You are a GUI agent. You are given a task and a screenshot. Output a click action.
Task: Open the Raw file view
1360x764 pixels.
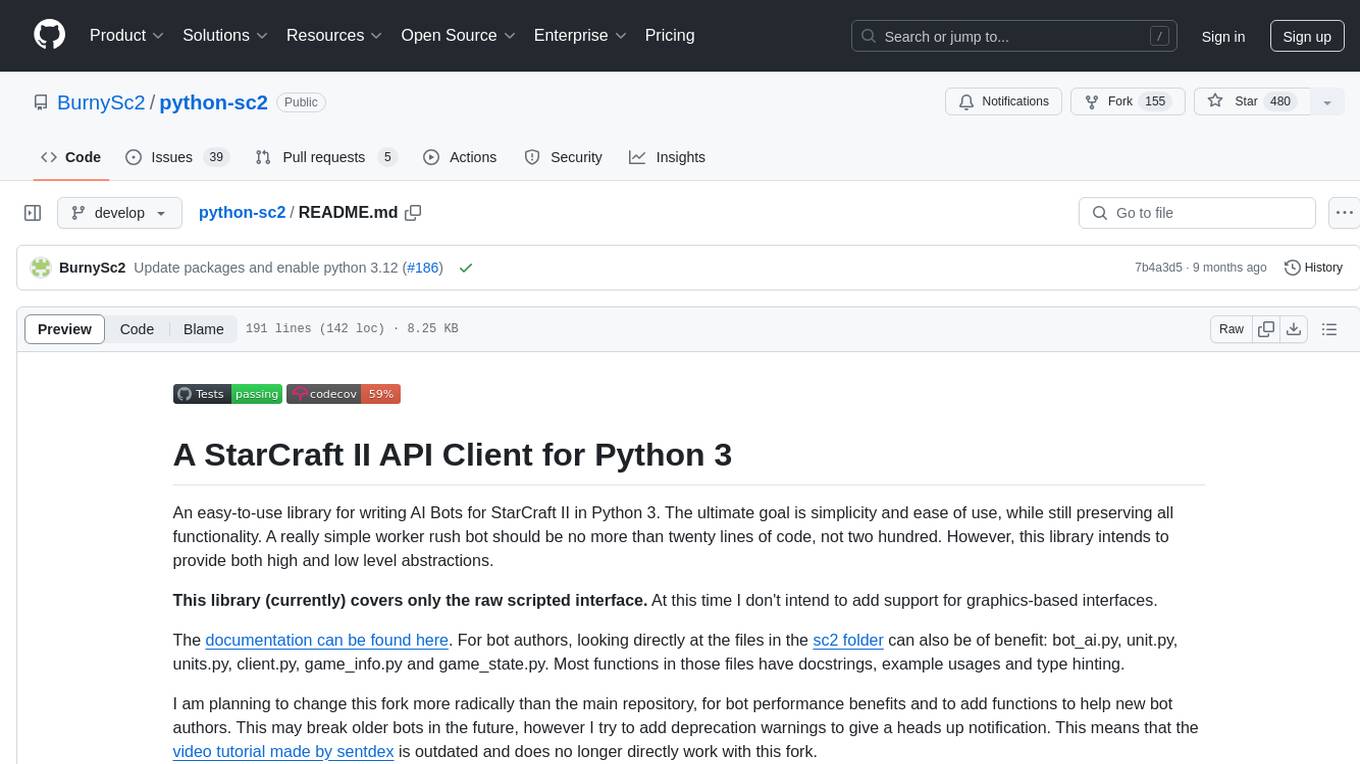click(x=1231, y=329)
